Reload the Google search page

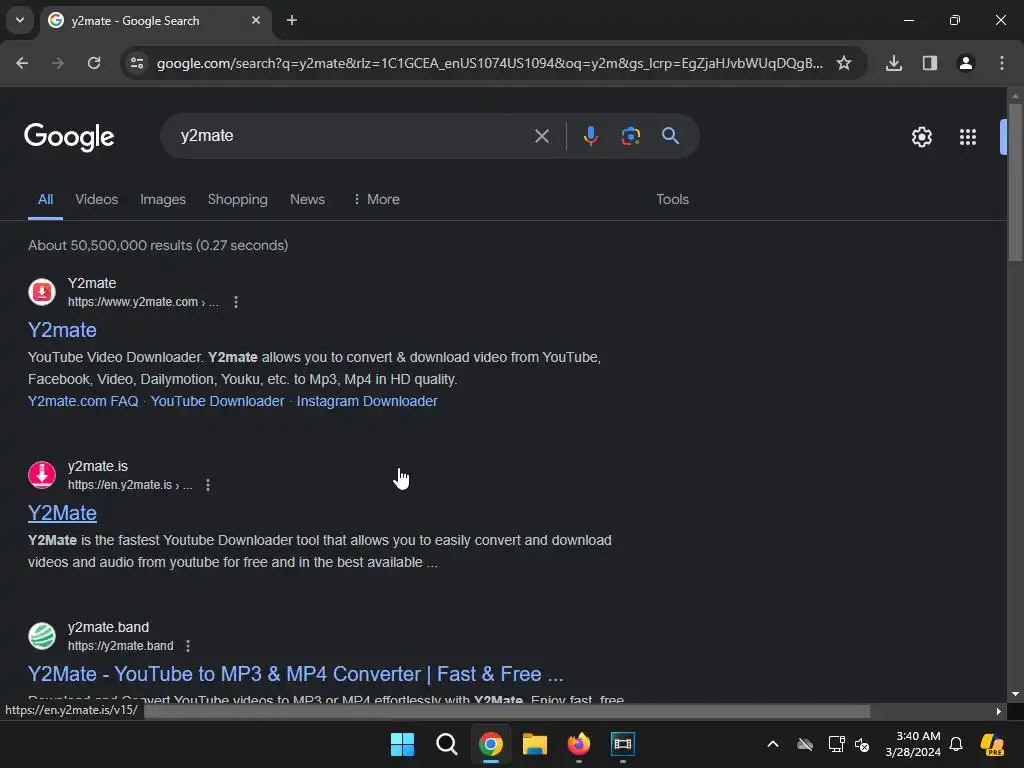[94, 63]
